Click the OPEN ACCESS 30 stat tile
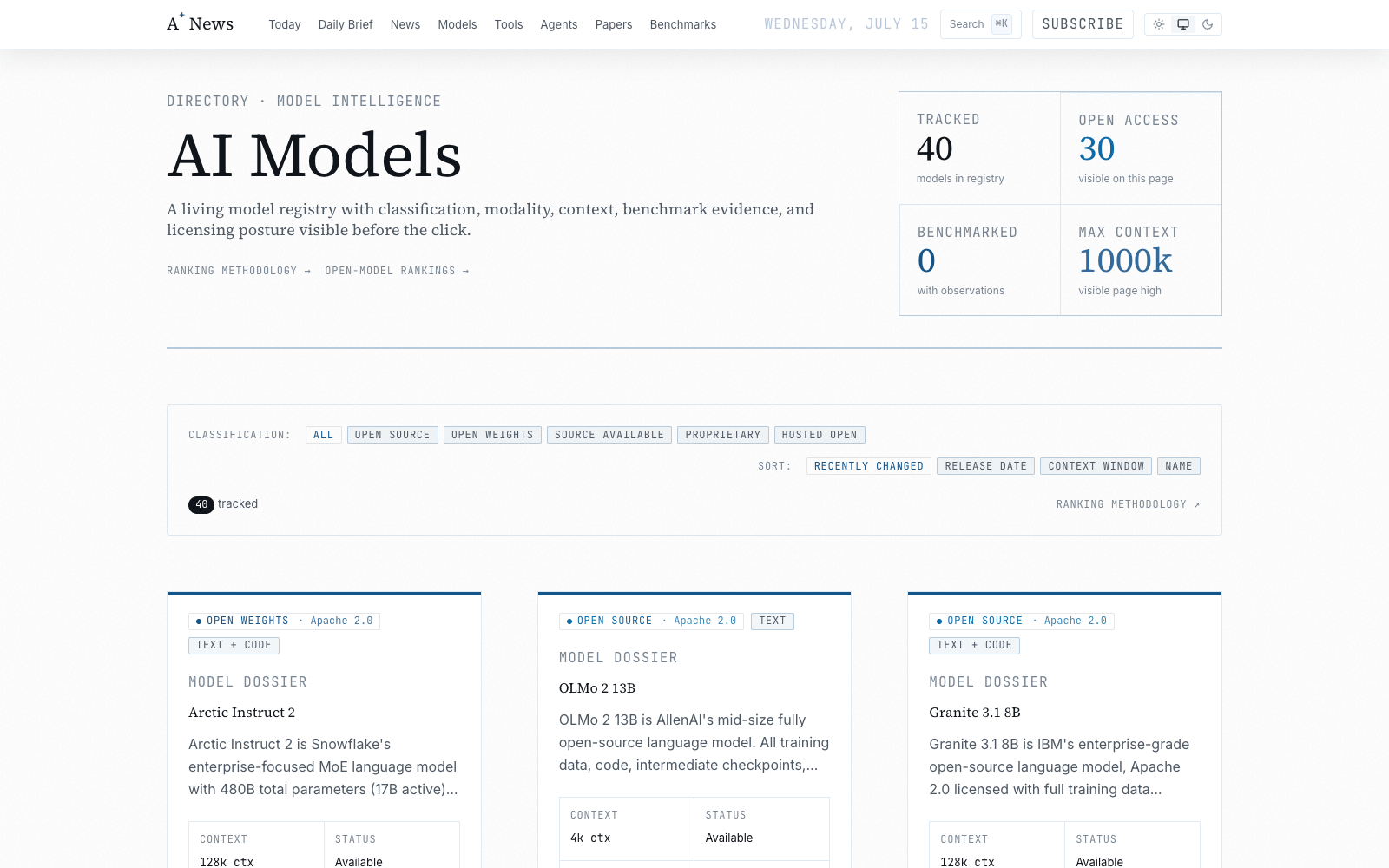Image resolution: width=1389 pixels, height=868 pixels. [x=1141, y=148]
